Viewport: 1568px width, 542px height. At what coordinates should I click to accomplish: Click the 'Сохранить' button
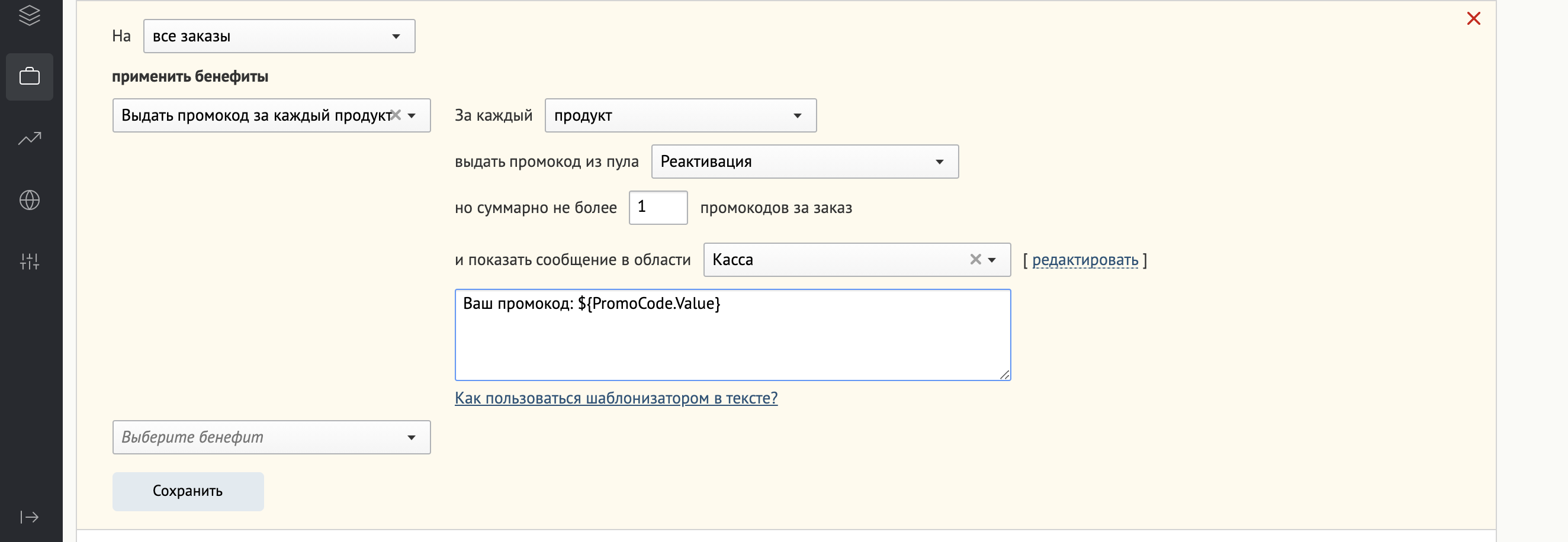click(x=188, y=492)
